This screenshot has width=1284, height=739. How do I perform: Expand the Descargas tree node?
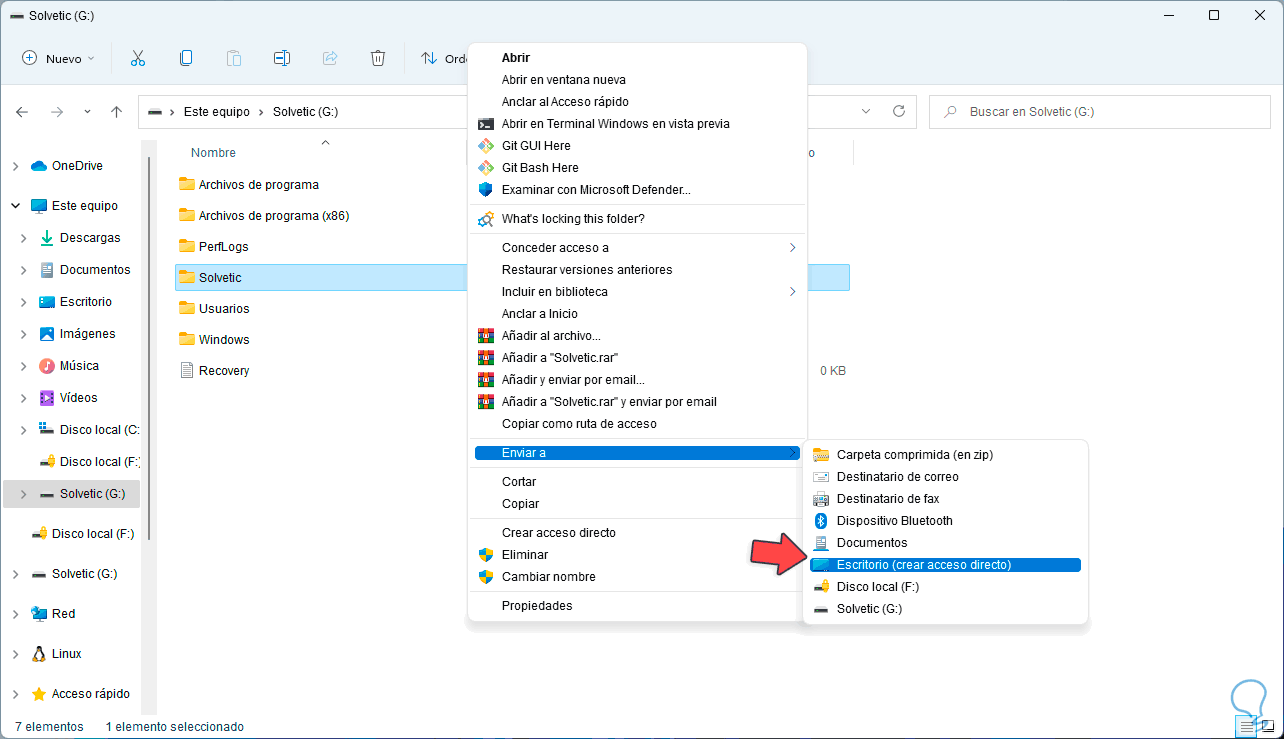pos(24,238)
